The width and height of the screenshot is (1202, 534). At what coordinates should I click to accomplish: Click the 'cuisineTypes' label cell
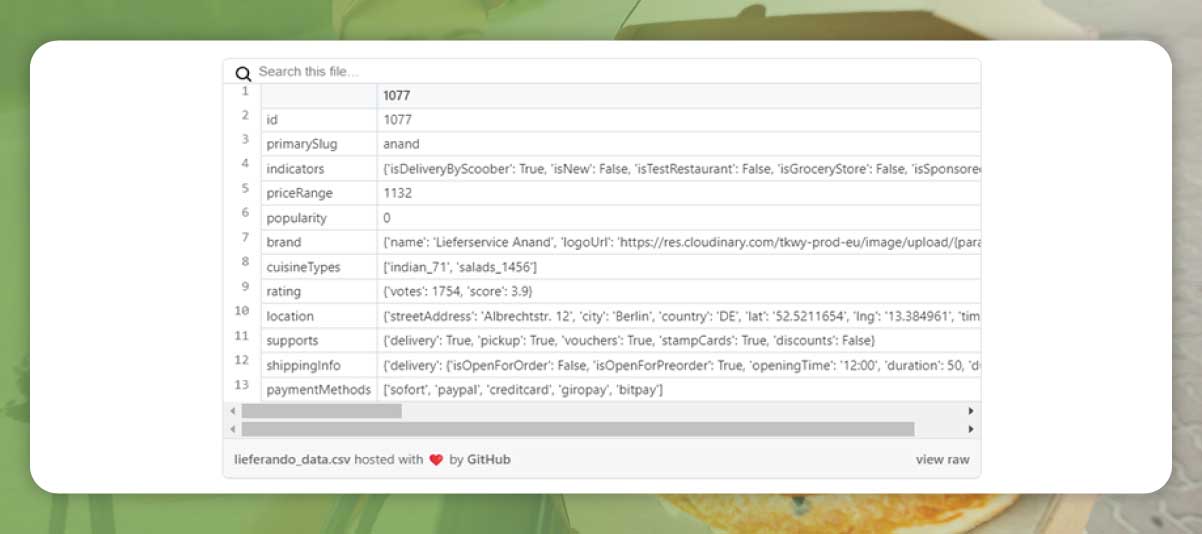[319, 267]
